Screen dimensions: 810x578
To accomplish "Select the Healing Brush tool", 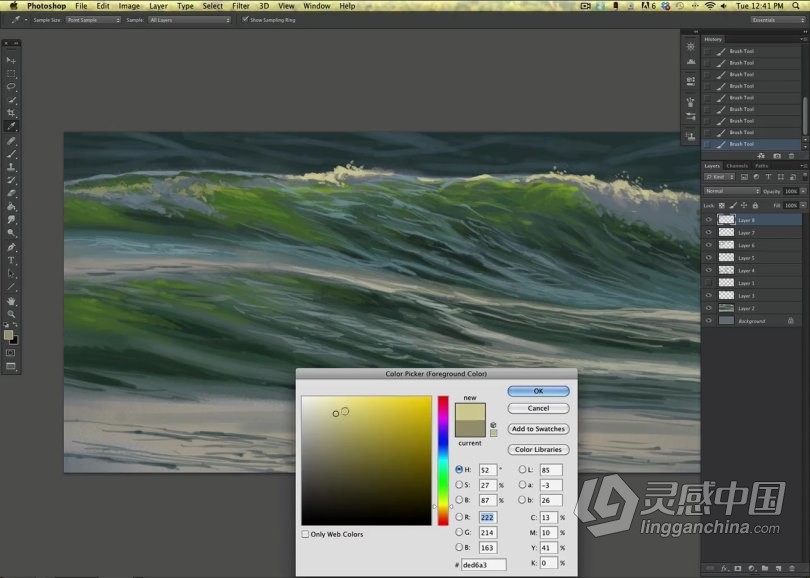I will [11, 140].
